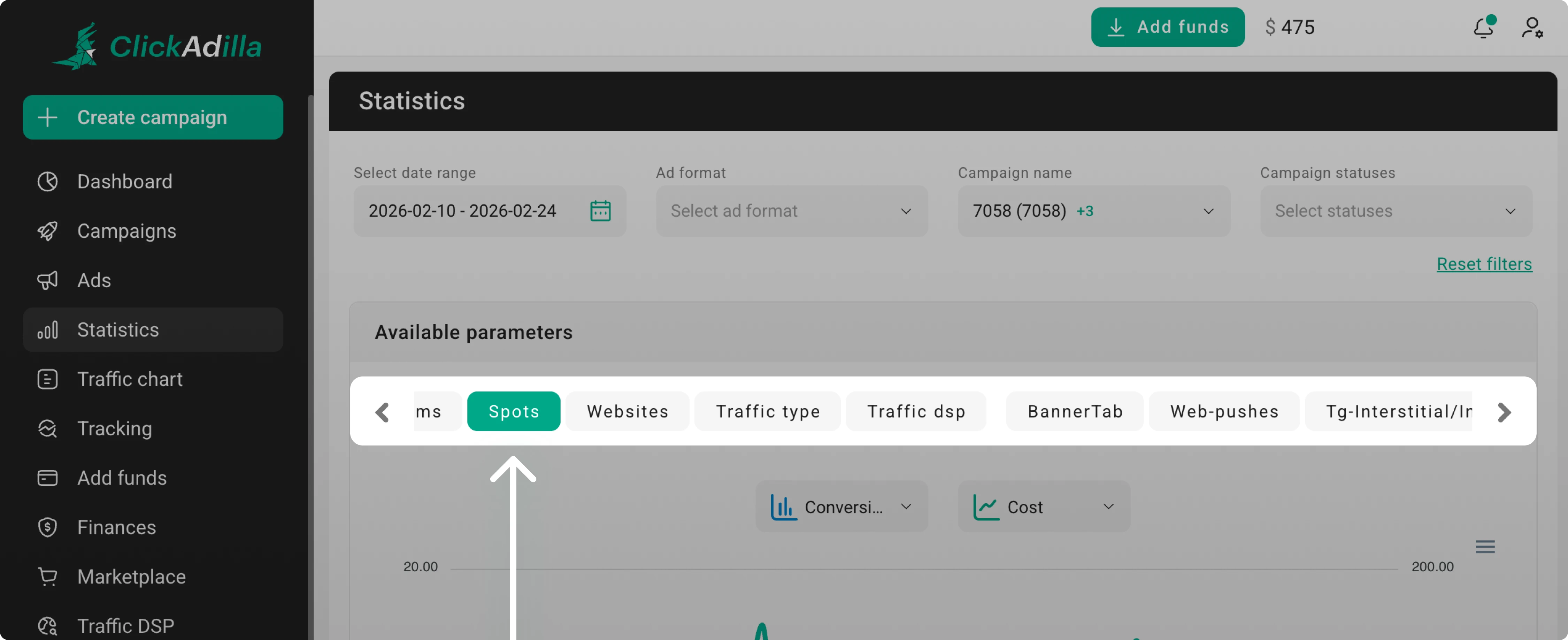Click the date range input field

[x=490, y=211]
